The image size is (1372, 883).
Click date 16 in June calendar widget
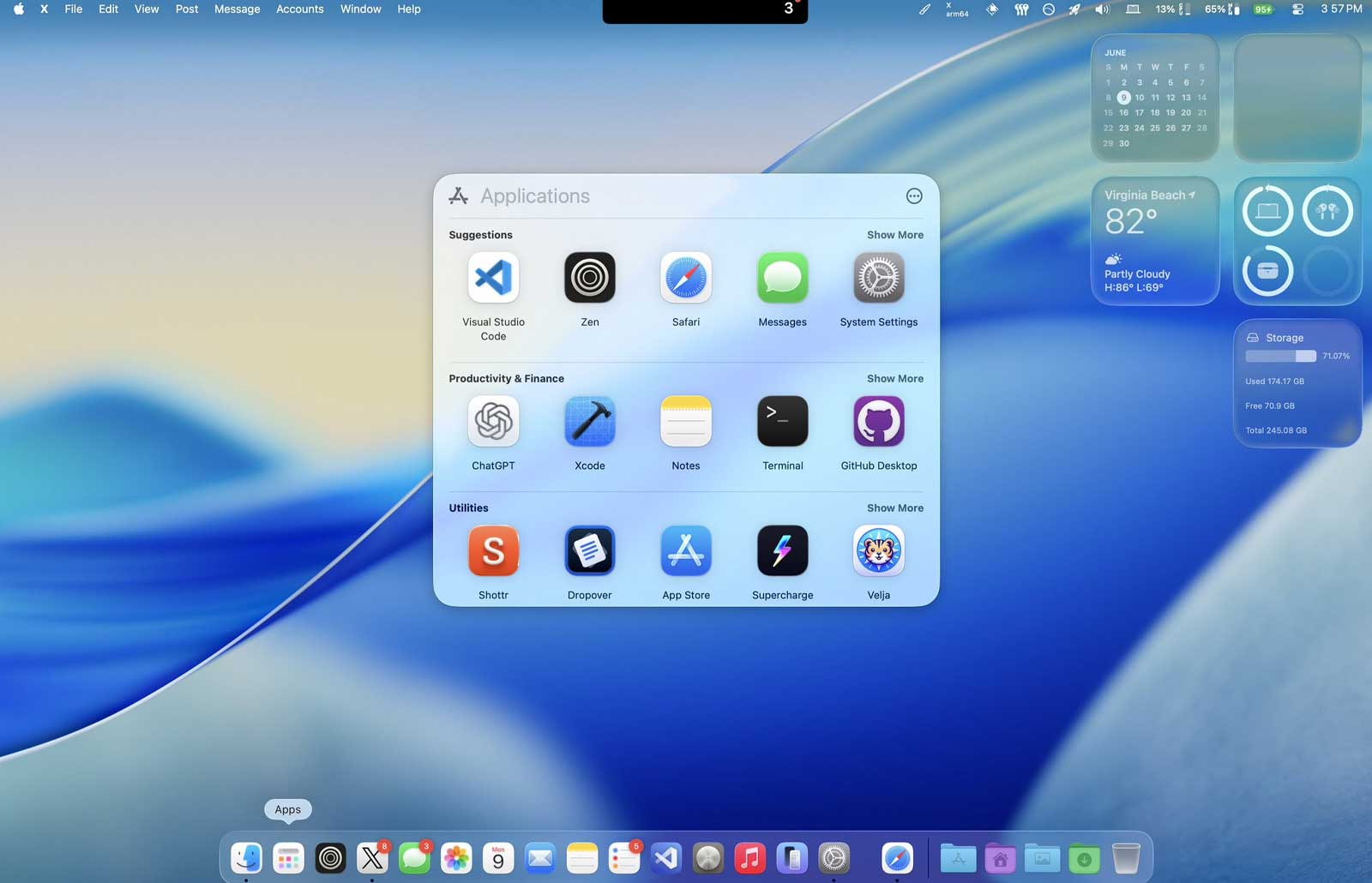coord(1123,112)
